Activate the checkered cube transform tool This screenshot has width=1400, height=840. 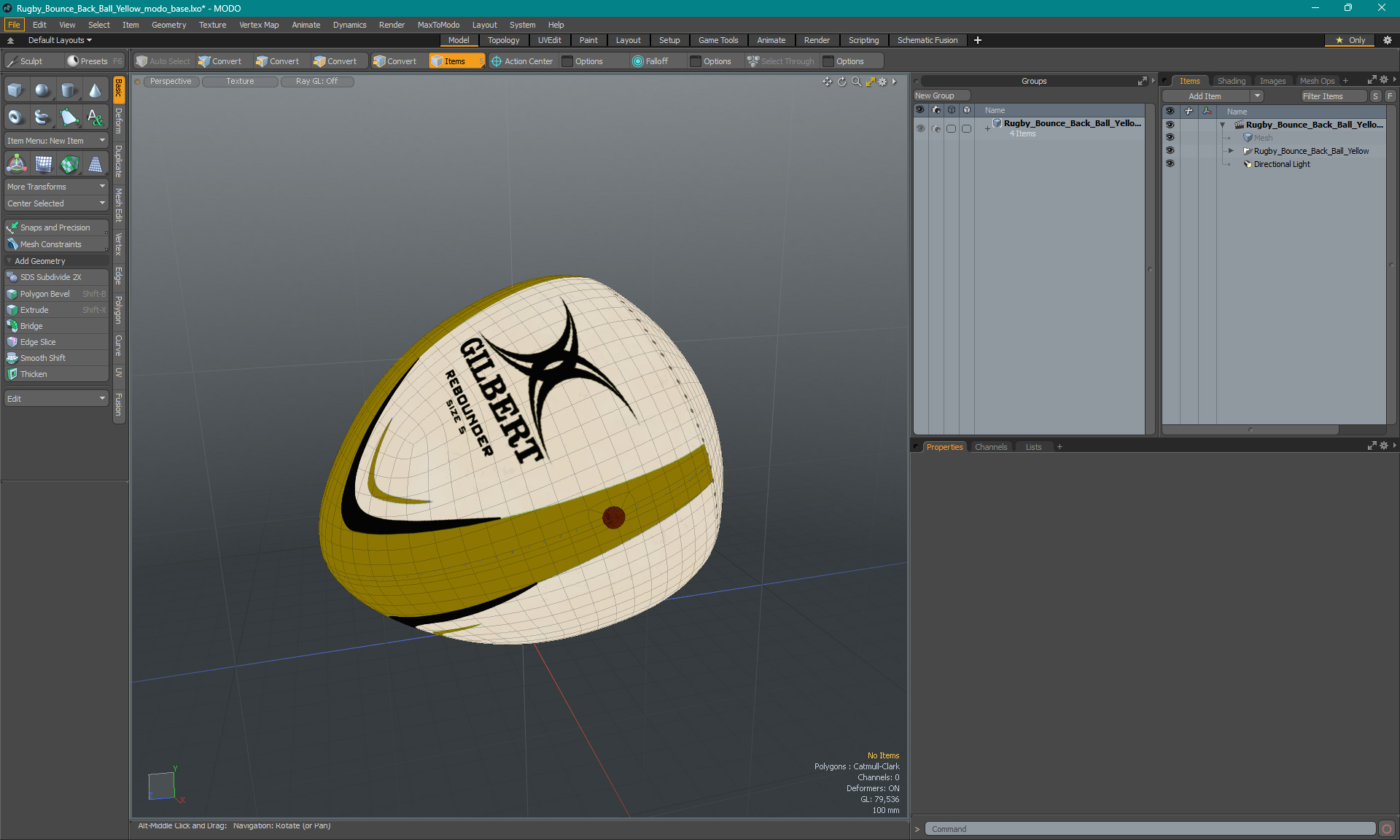click(x=69, y=164)
